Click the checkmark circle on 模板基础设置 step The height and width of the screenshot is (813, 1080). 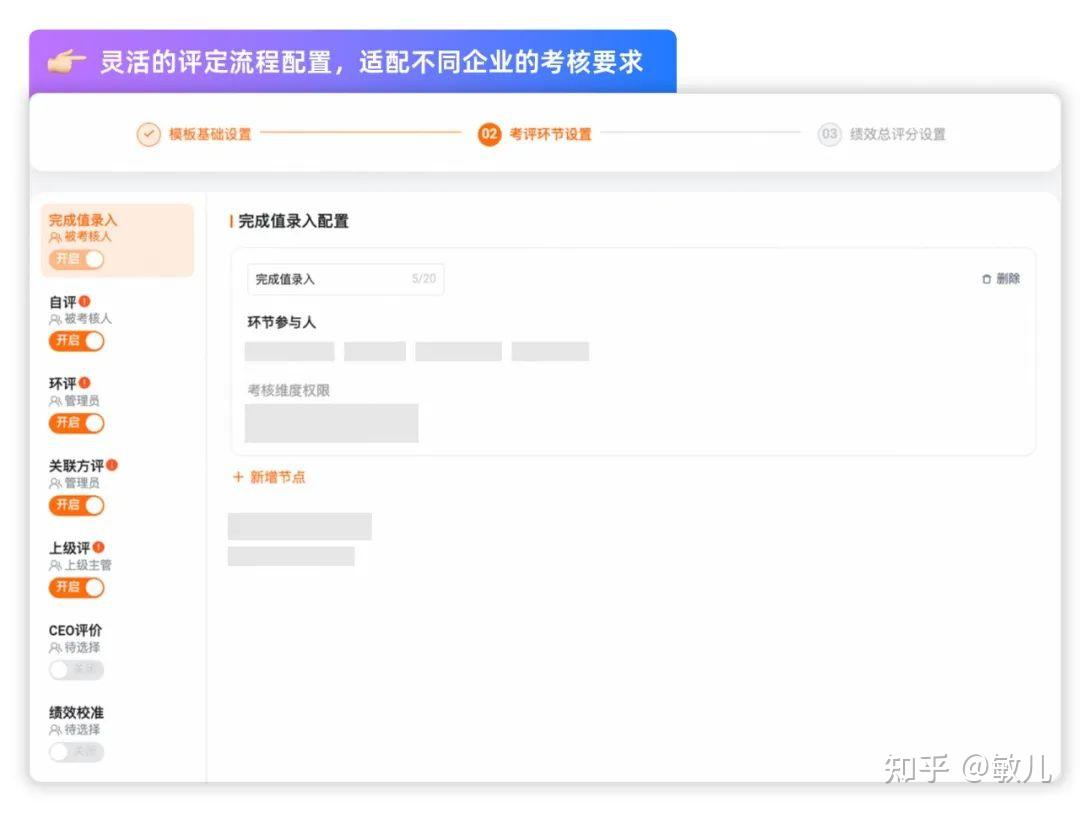coord(148,133)
